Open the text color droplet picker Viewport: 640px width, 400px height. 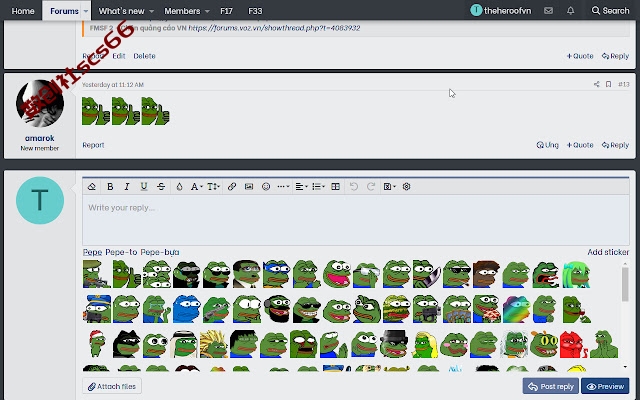(x=179, y=187)
